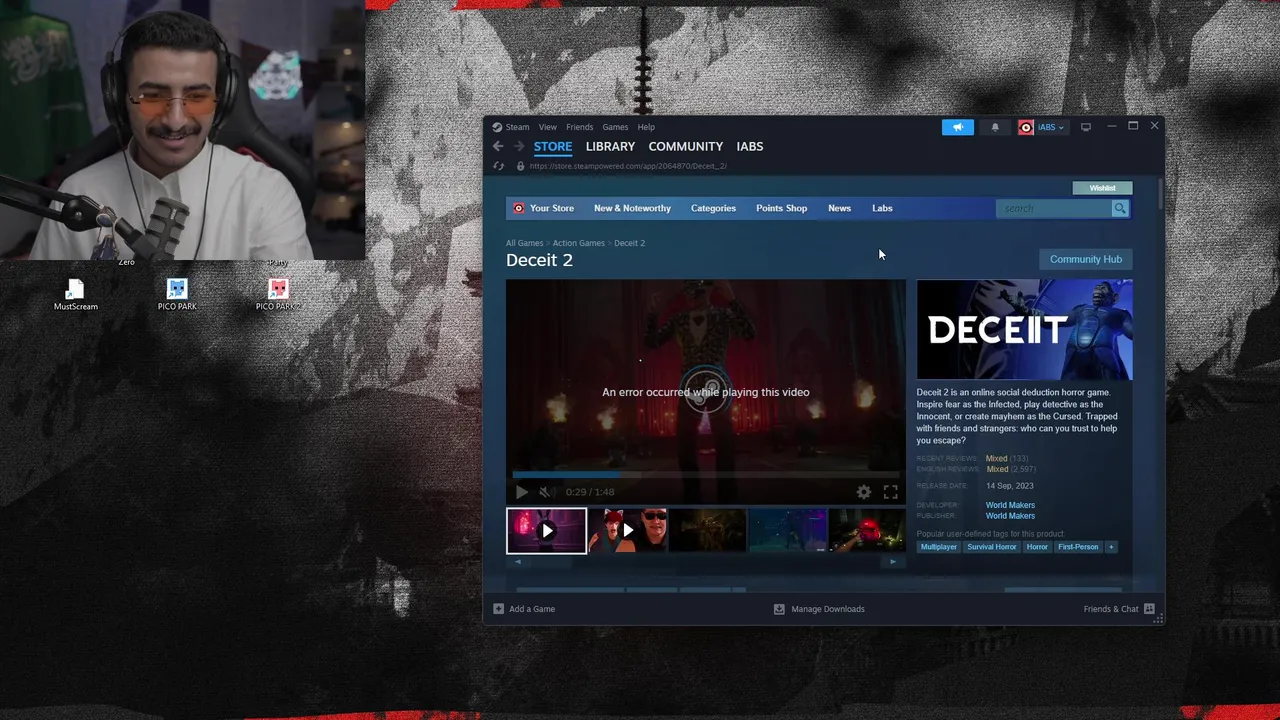The image size is (1280, 720).
Task: Click the padlock icon beside the URL
Action: point(520,166)
